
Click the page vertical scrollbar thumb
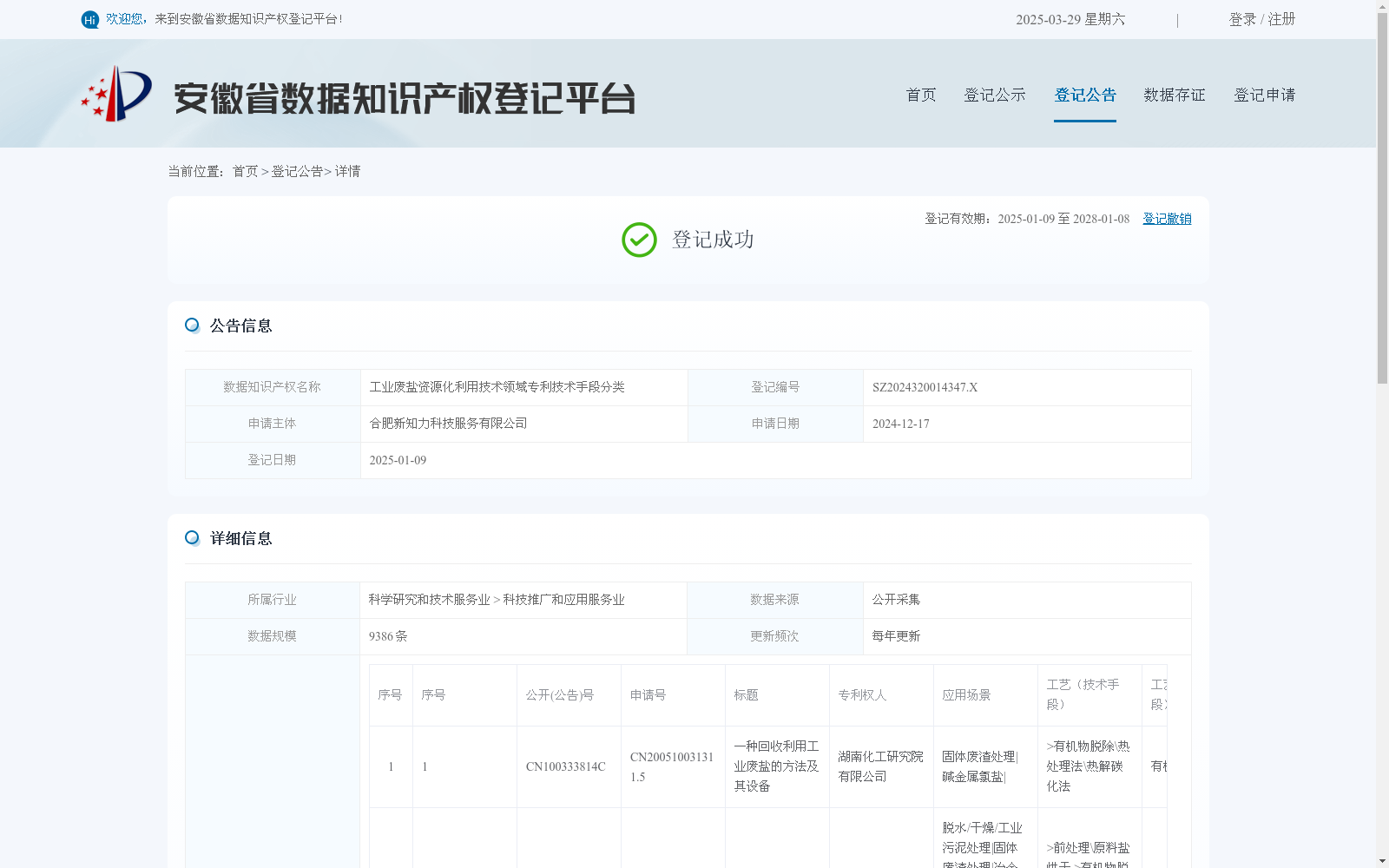click(1382, 198)
